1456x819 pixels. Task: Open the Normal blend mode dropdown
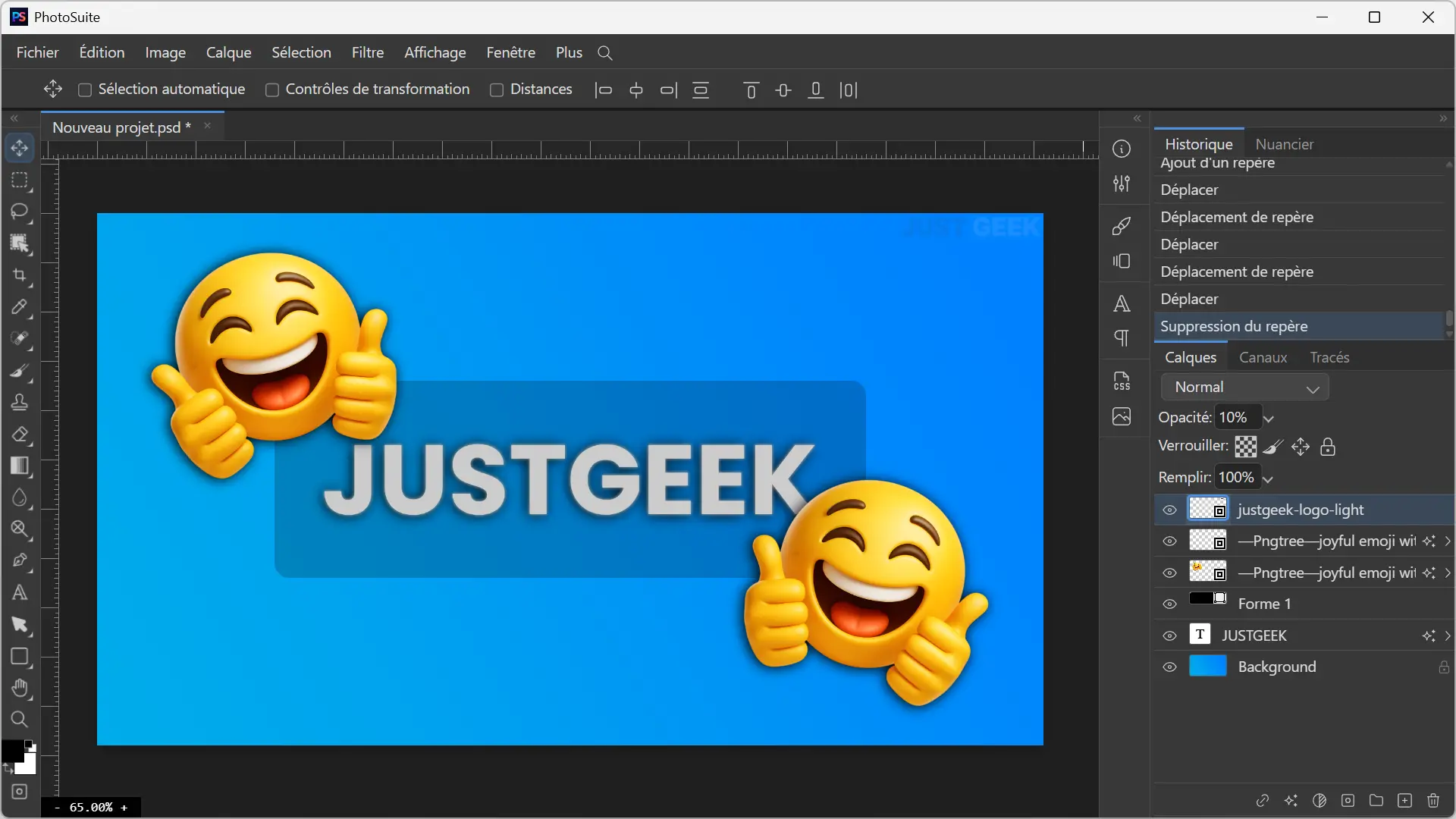(1244, 388)
